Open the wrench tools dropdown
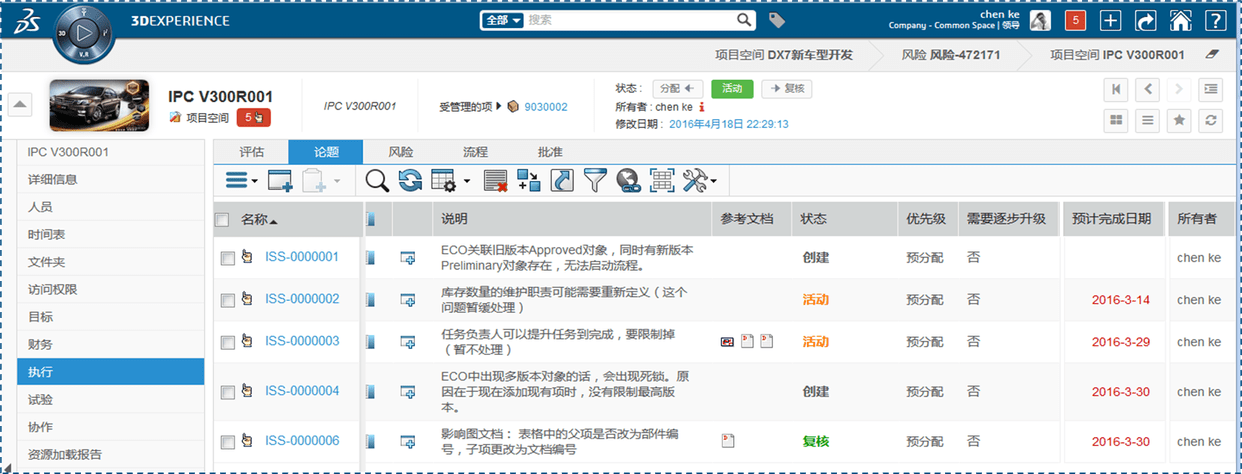This screenshot has width=1242, height=474. [699, 180]
